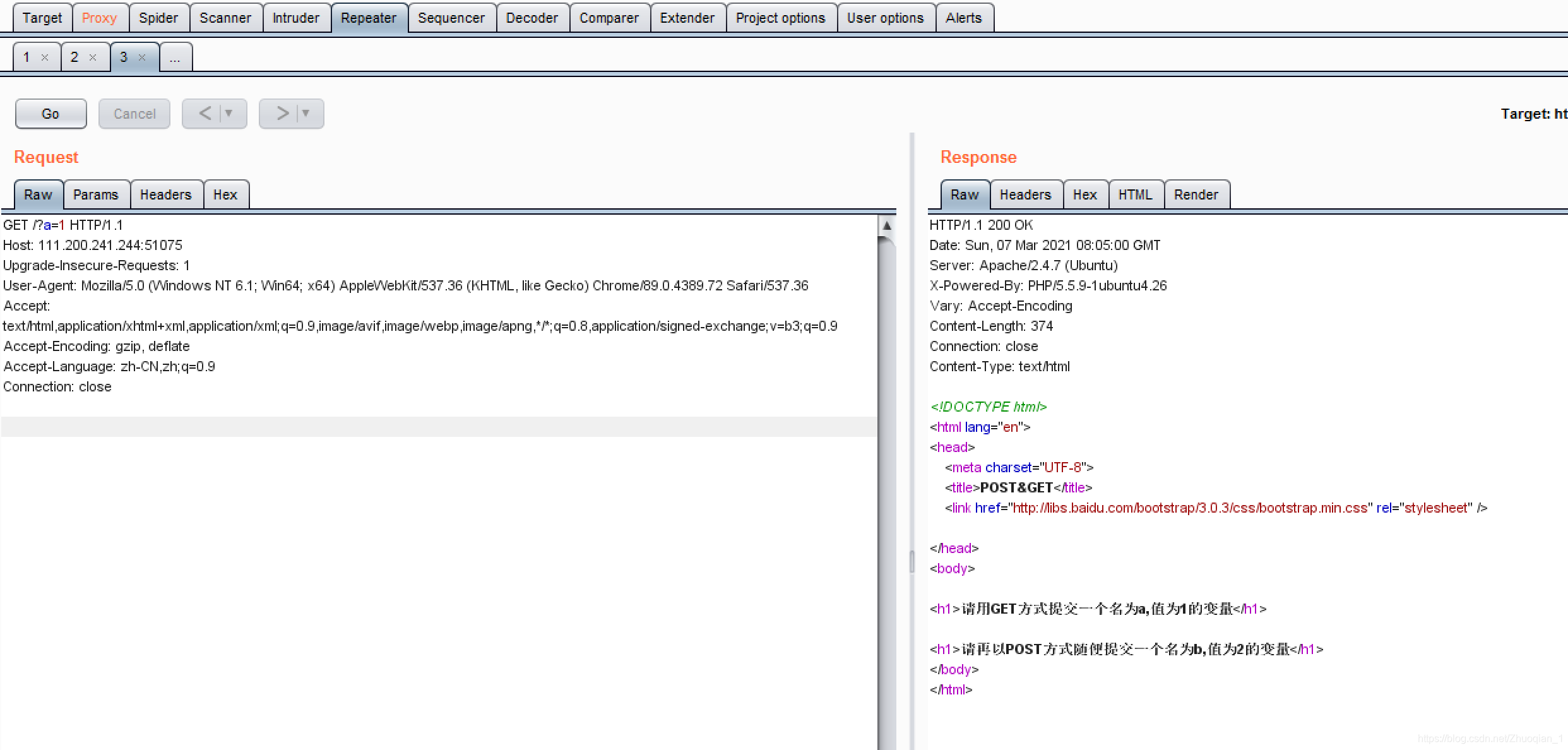Open the Decoder tab
The width and height of the screenshot is (1568, 750).
(x=532, y=18)
